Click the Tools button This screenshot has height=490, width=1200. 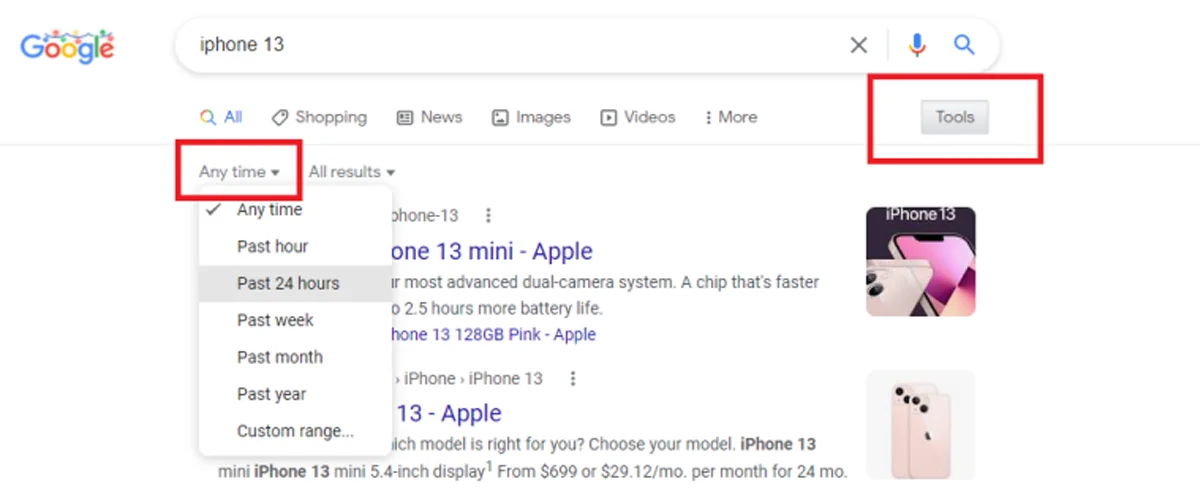click(x=954, y=117)
